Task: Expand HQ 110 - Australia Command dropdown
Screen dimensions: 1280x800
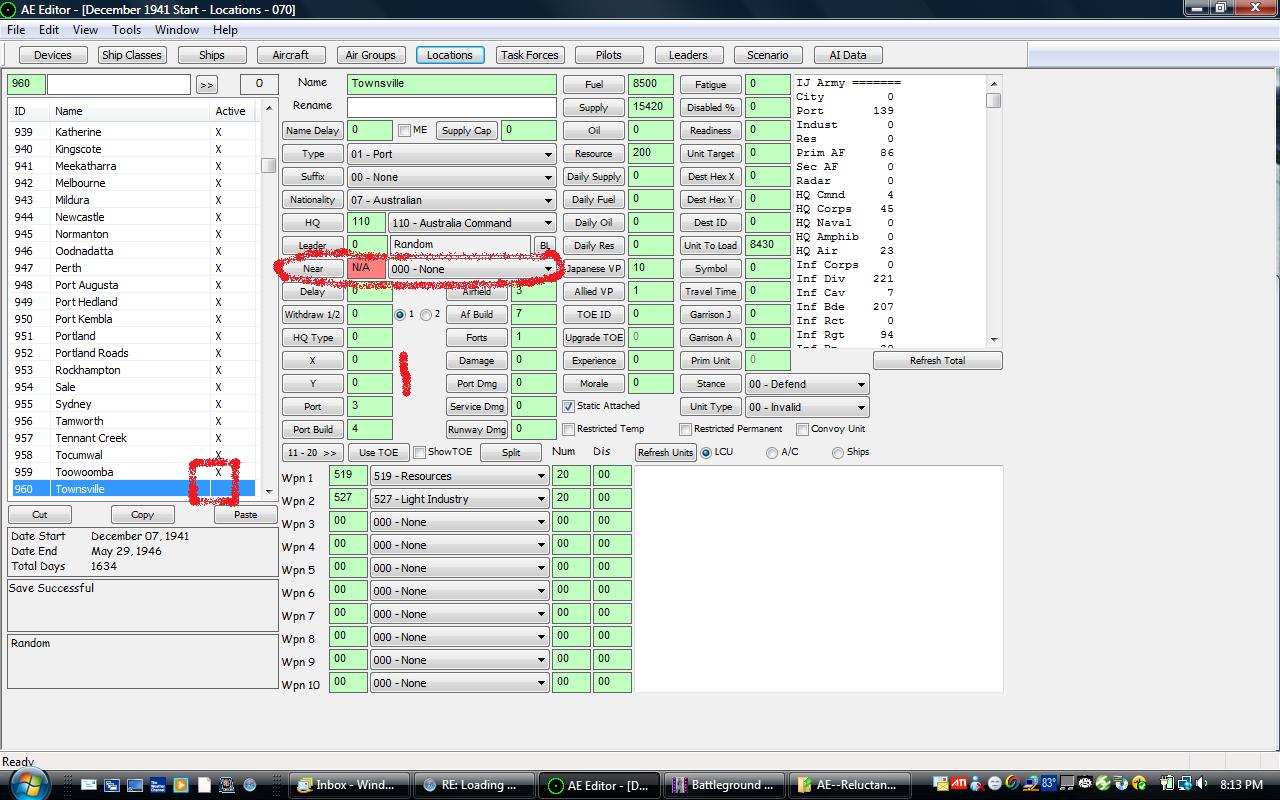Action: 472,223
